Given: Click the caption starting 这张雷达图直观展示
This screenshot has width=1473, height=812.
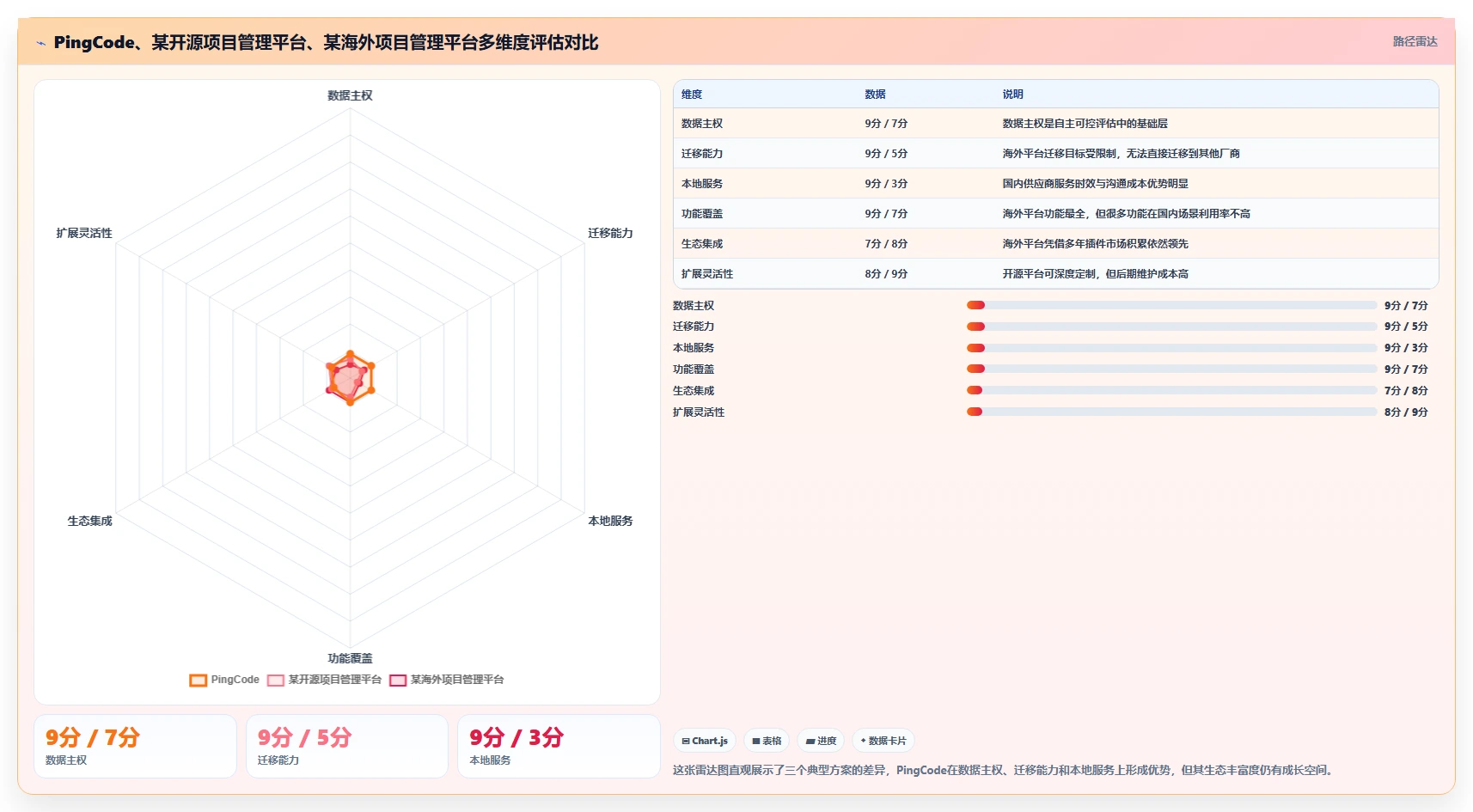Looking at the screenshot, I should click(1005, 770).
